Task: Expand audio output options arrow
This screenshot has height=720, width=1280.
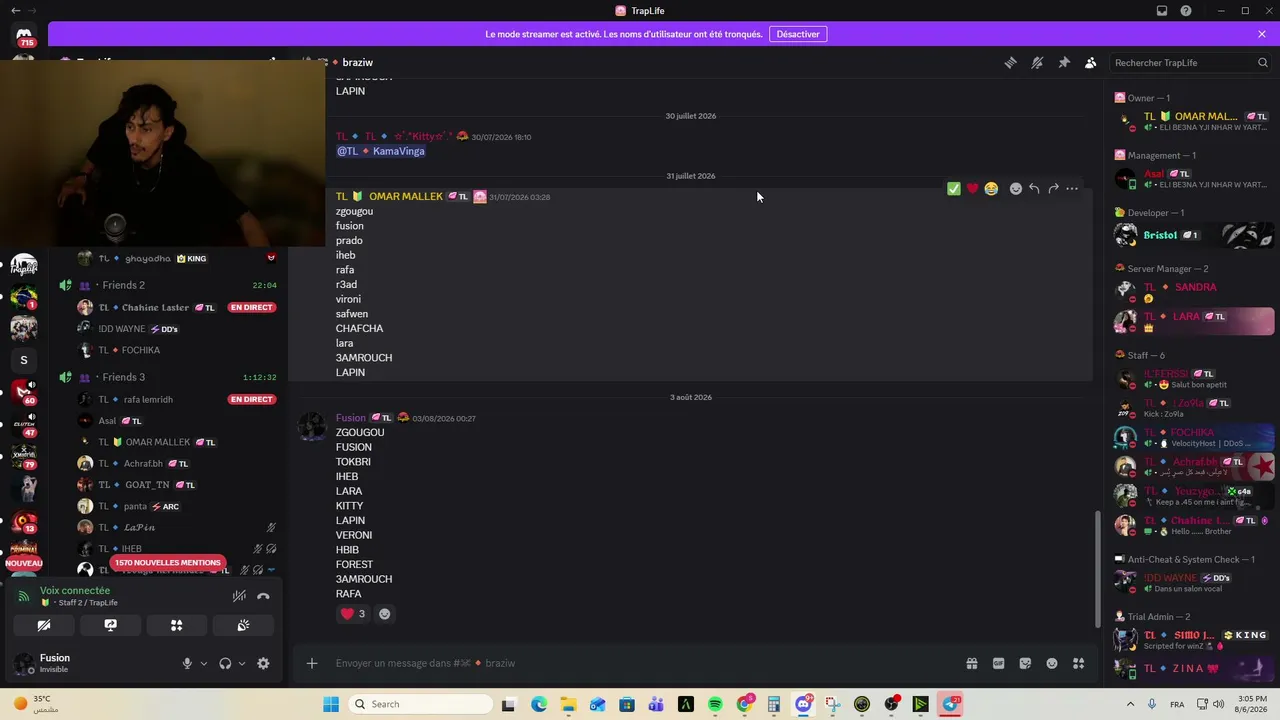Action: pyautogui.click(x=241, y=663)
